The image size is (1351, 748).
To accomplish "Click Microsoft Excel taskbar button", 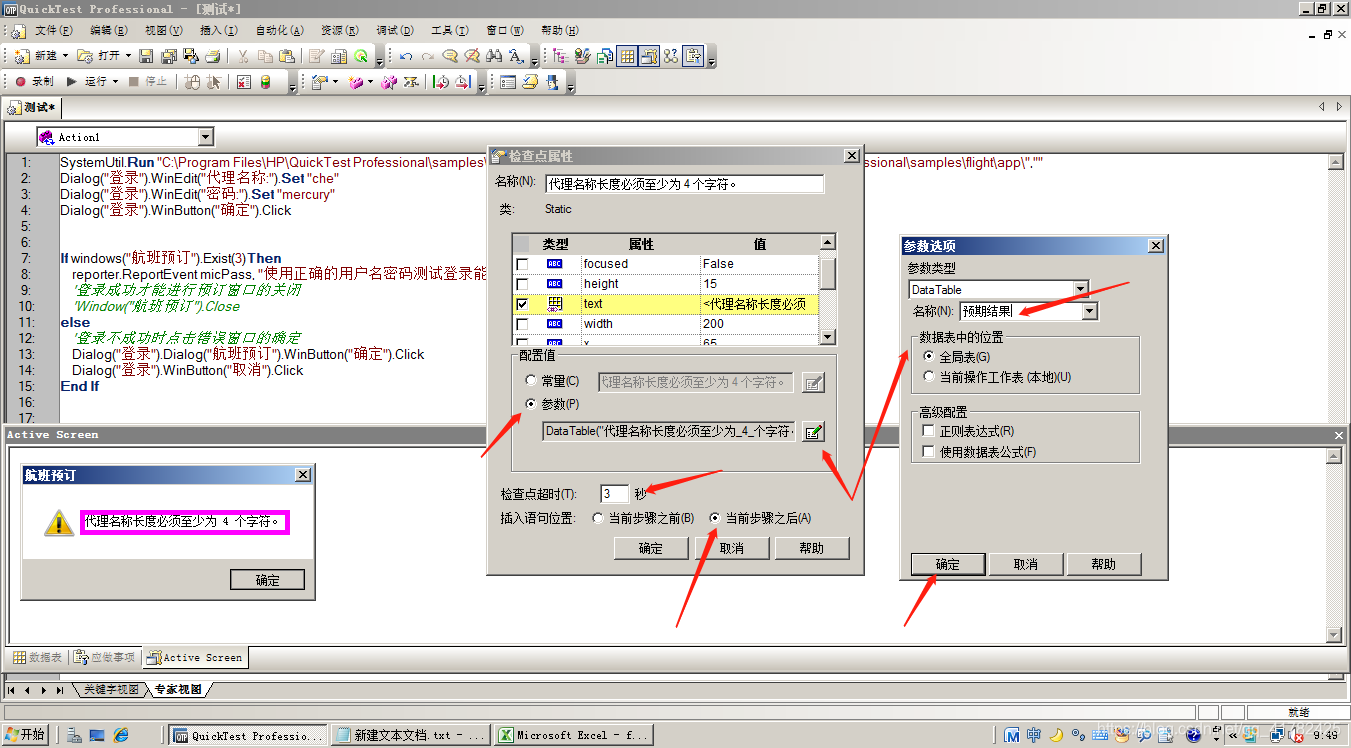I will pos(573,735).
